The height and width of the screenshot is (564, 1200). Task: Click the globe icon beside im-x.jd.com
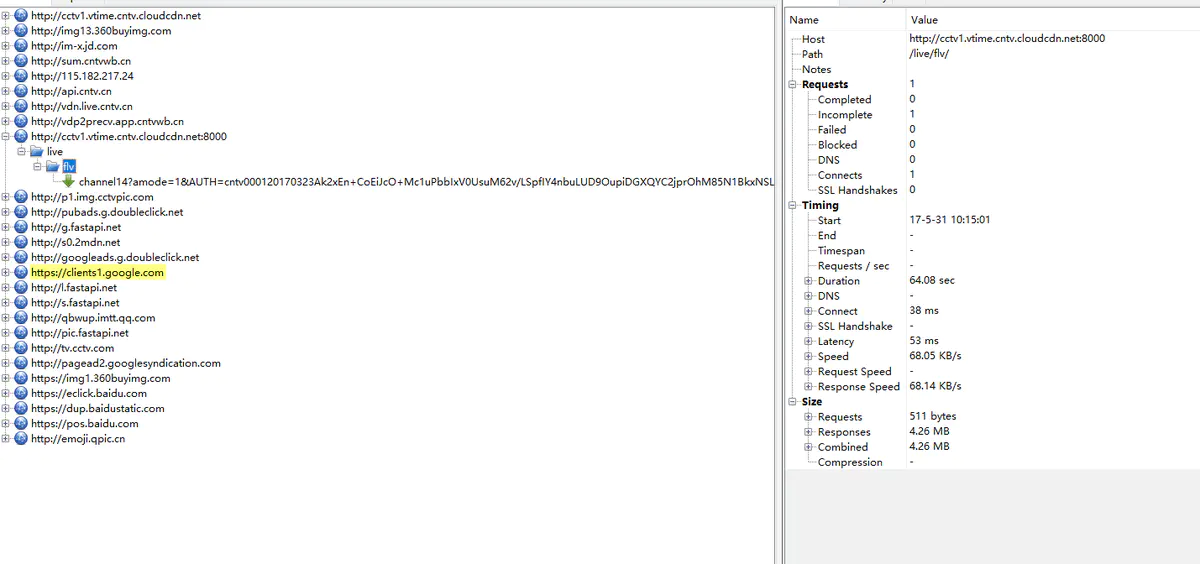pyautogui.click(x=21, y=46)
